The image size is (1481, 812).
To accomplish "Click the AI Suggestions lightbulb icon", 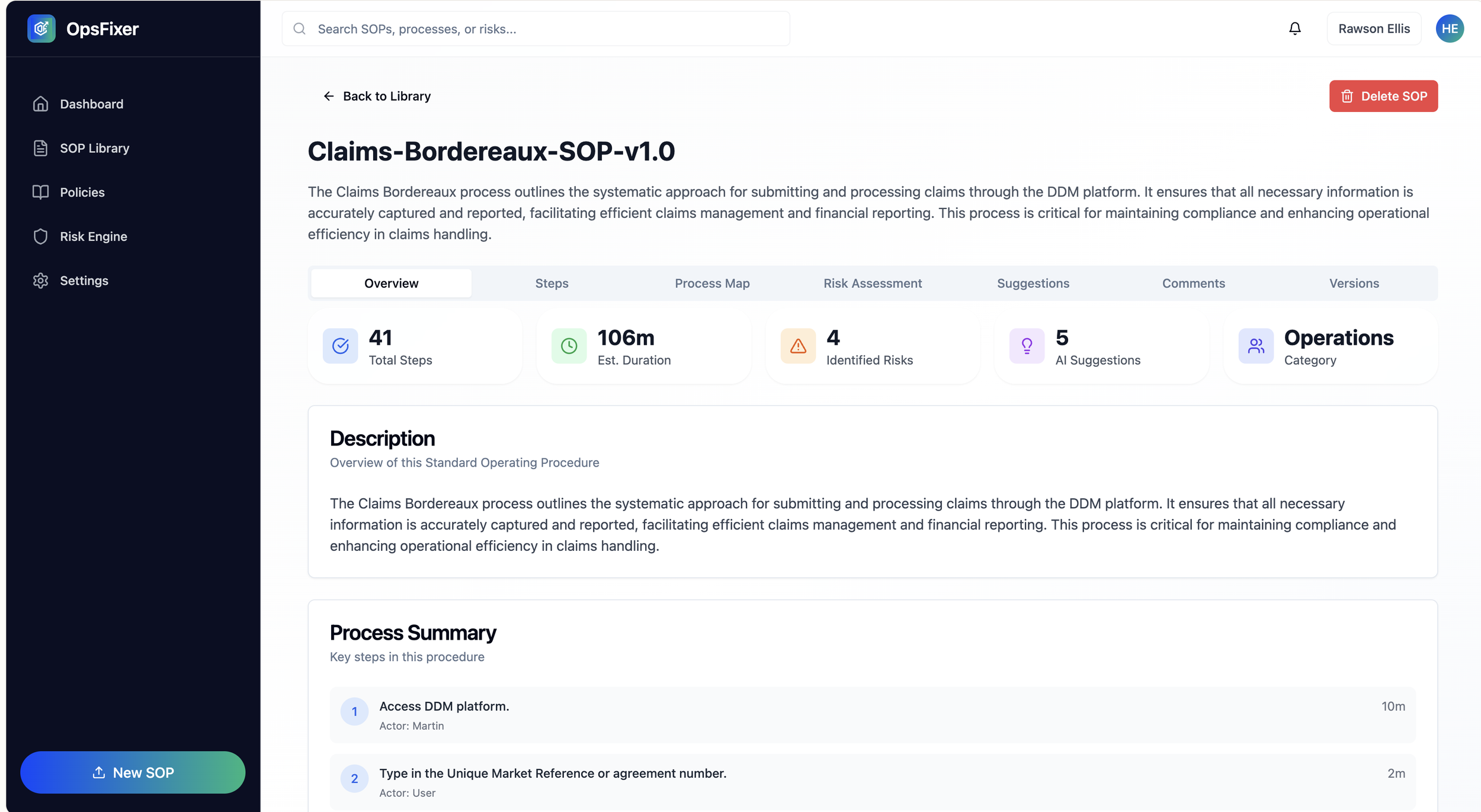I will [1027, 346].
